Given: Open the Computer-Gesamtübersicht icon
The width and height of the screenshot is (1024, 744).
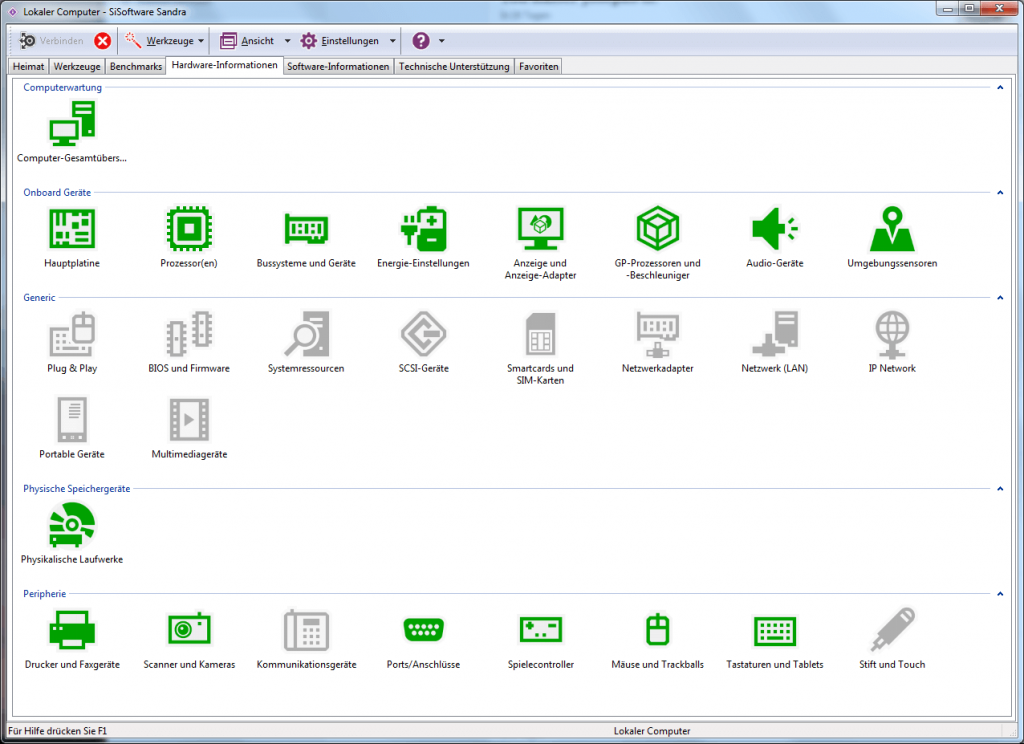Looking at the screenshot, I should click(71, 125).
